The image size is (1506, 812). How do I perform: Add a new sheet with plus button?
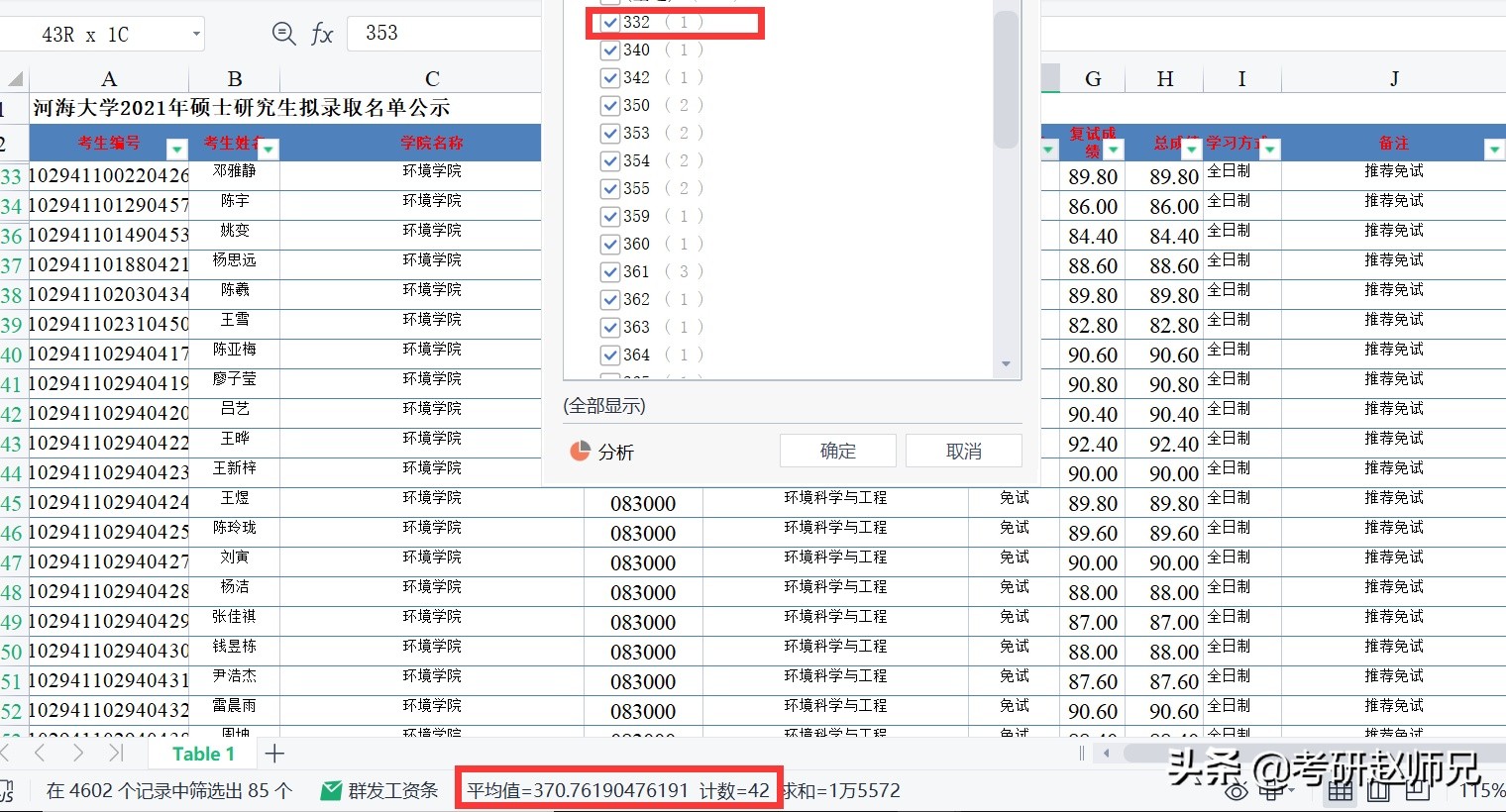[x=274, y=753]
